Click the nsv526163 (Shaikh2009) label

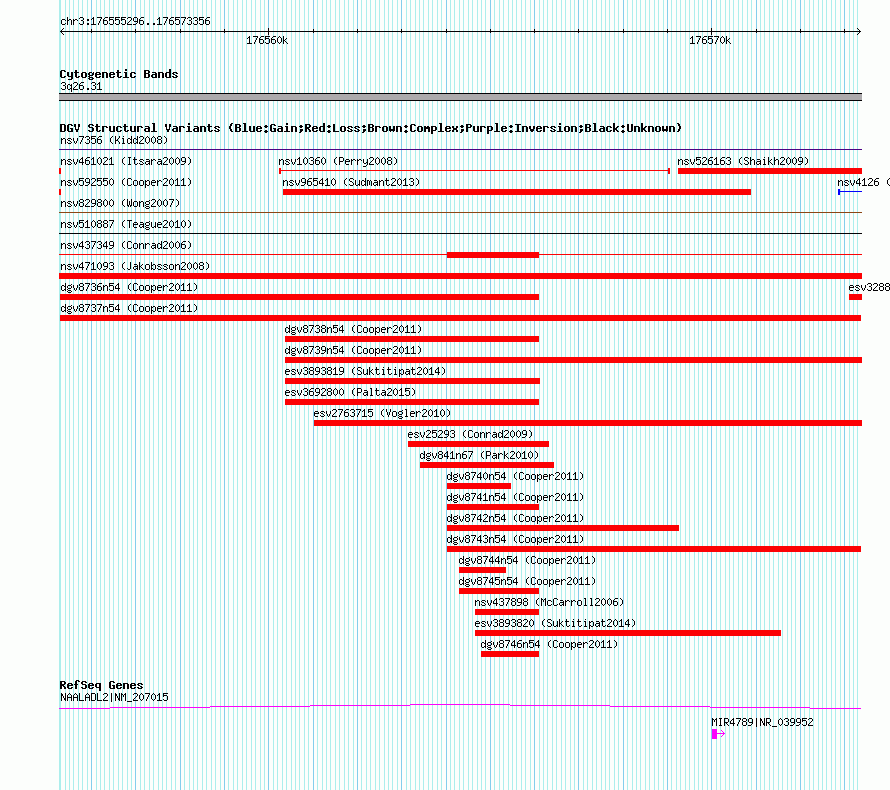coord(743,161)
